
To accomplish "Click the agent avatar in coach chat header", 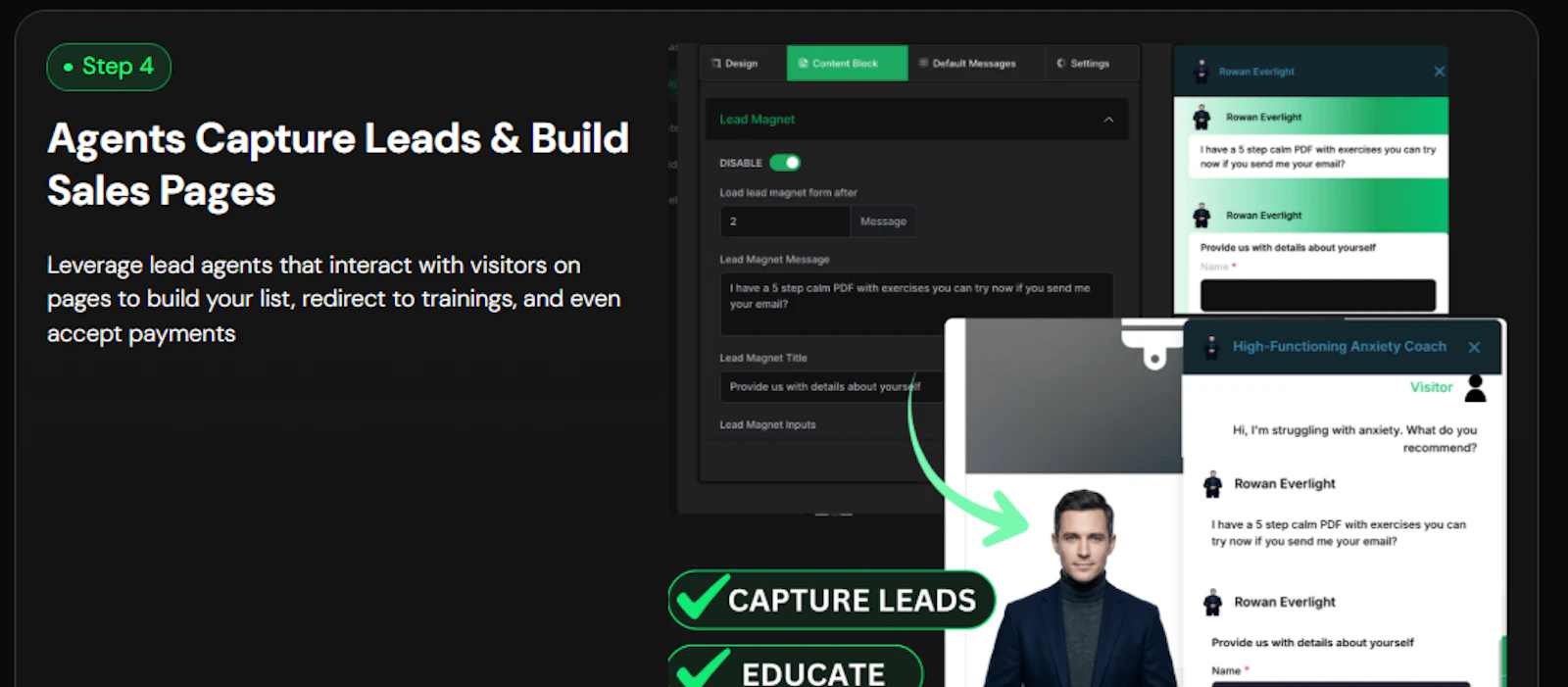I will pos(1211,347).
